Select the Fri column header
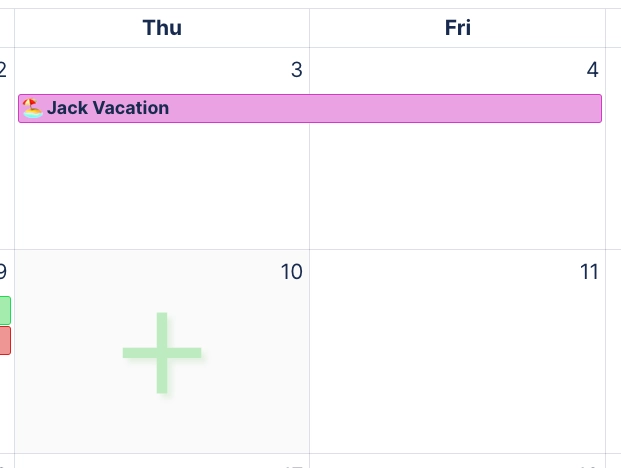Viewport: 621px width, 468px height. 457,28
